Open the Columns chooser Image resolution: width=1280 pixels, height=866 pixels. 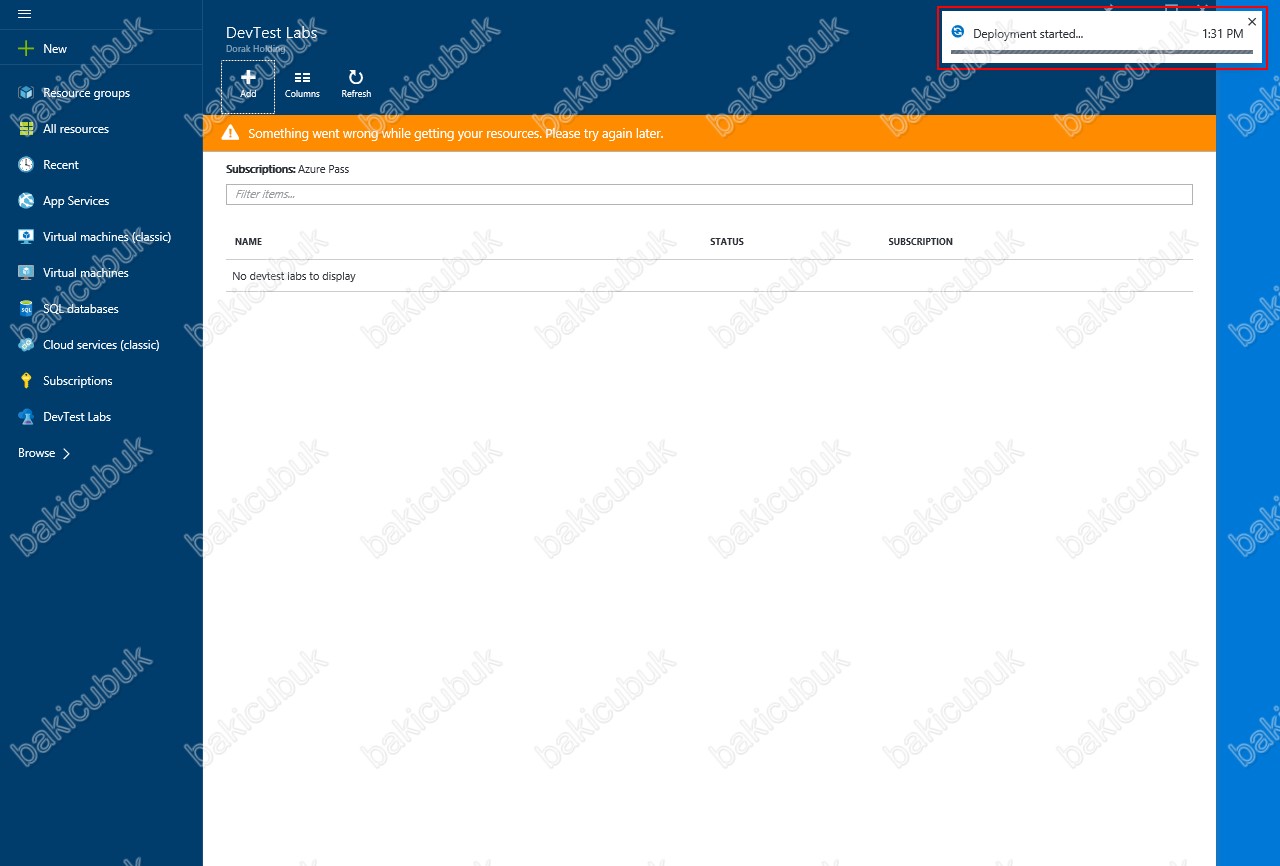coord(302,85)
